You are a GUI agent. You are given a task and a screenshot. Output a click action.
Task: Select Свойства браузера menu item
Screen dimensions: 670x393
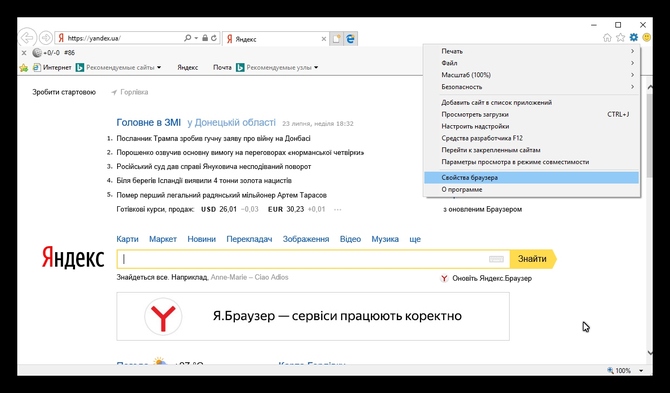coord(532,178)
